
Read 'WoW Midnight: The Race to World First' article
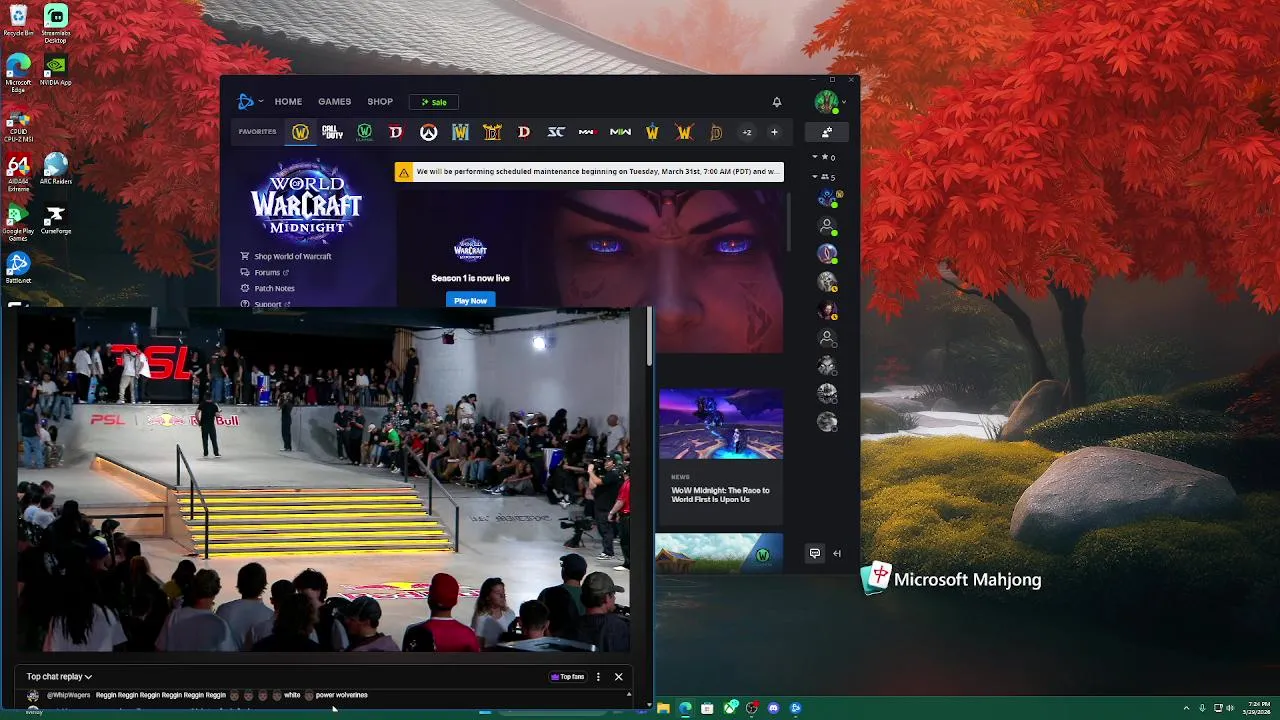pyautogui.click(x=720, y=495)
